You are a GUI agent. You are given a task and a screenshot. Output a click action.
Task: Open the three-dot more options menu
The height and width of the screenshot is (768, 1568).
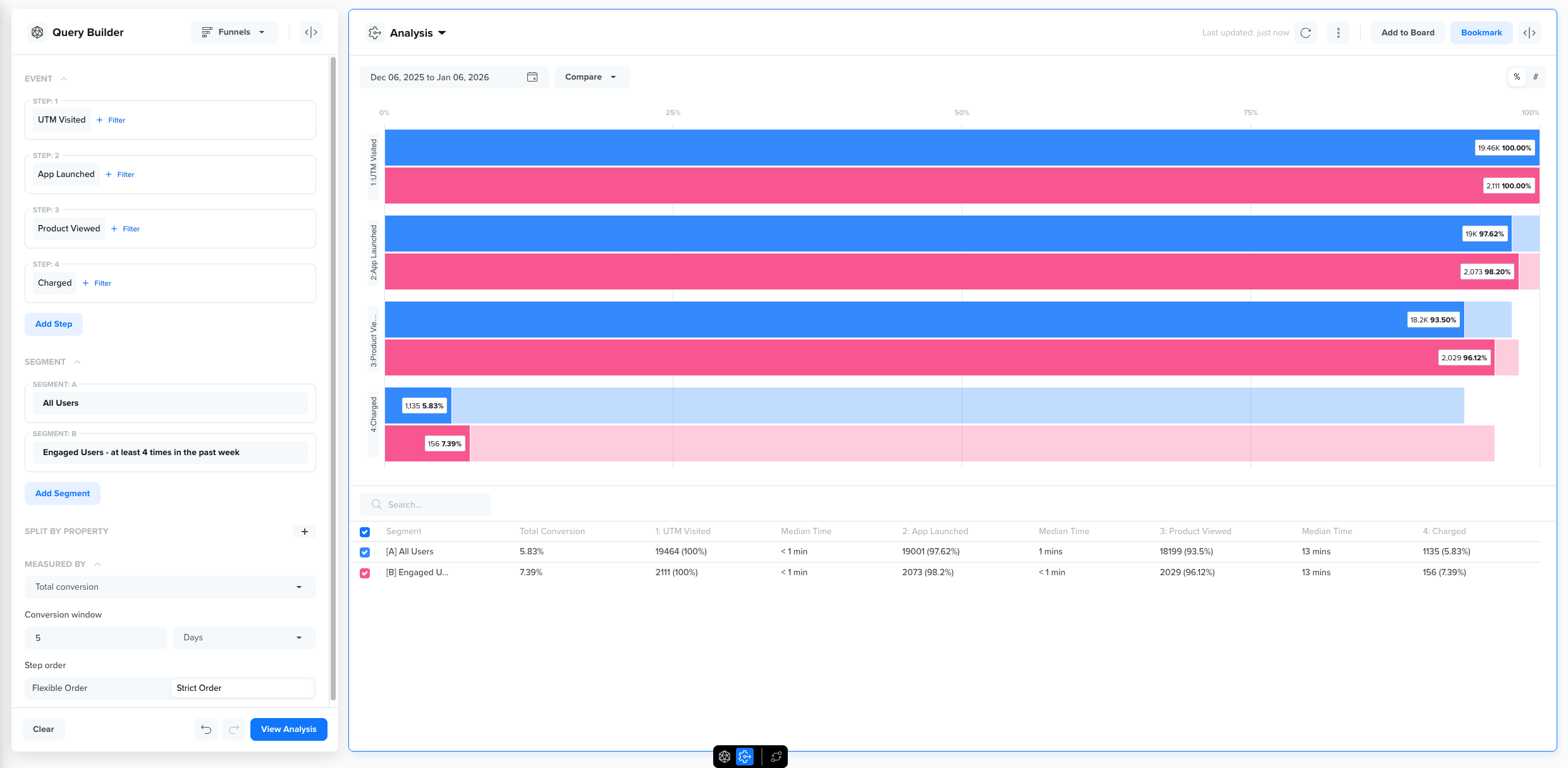(x=1338, y=33)
